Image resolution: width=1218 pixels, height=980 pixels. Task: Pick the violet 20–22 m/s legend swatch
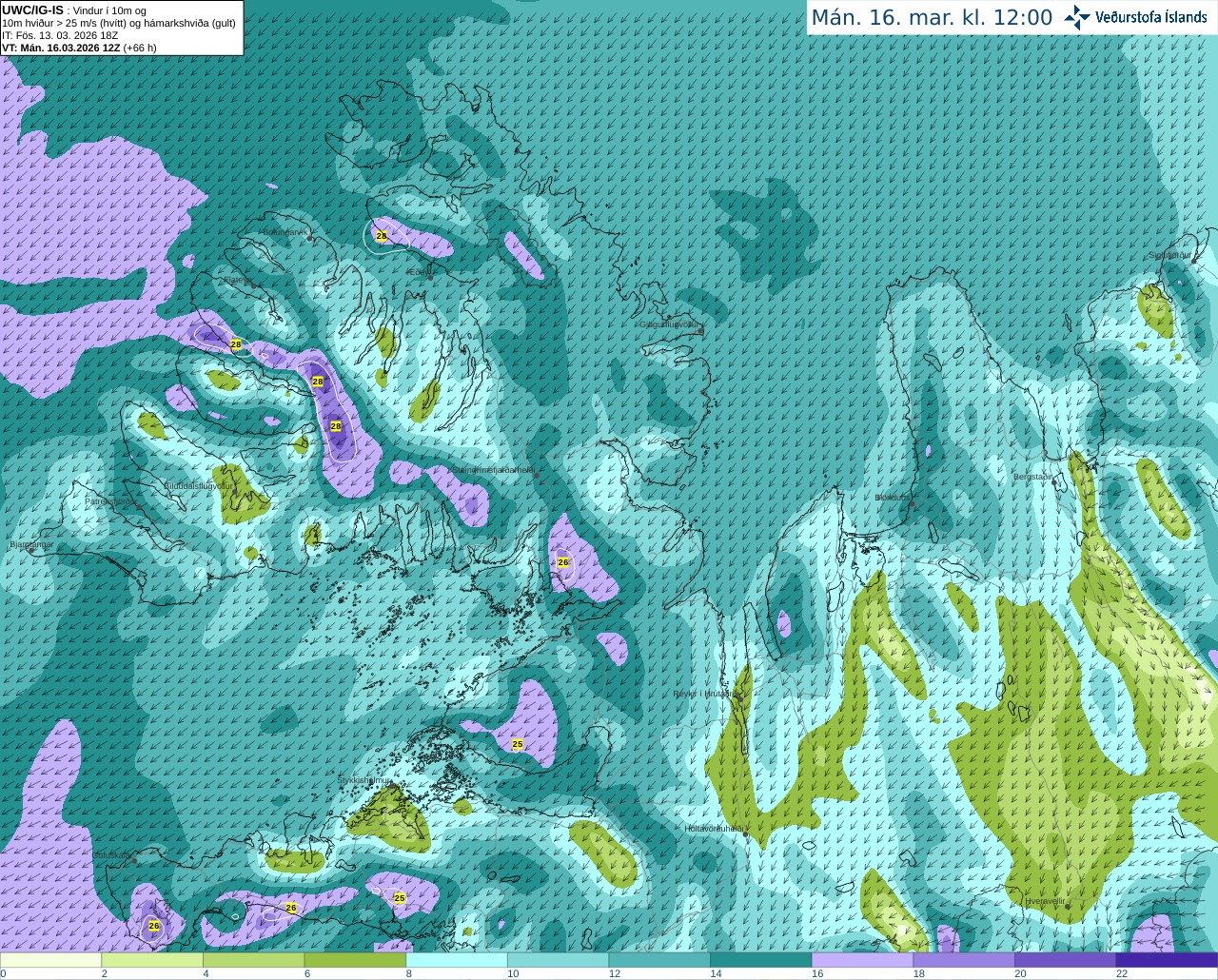[1065, 960]
